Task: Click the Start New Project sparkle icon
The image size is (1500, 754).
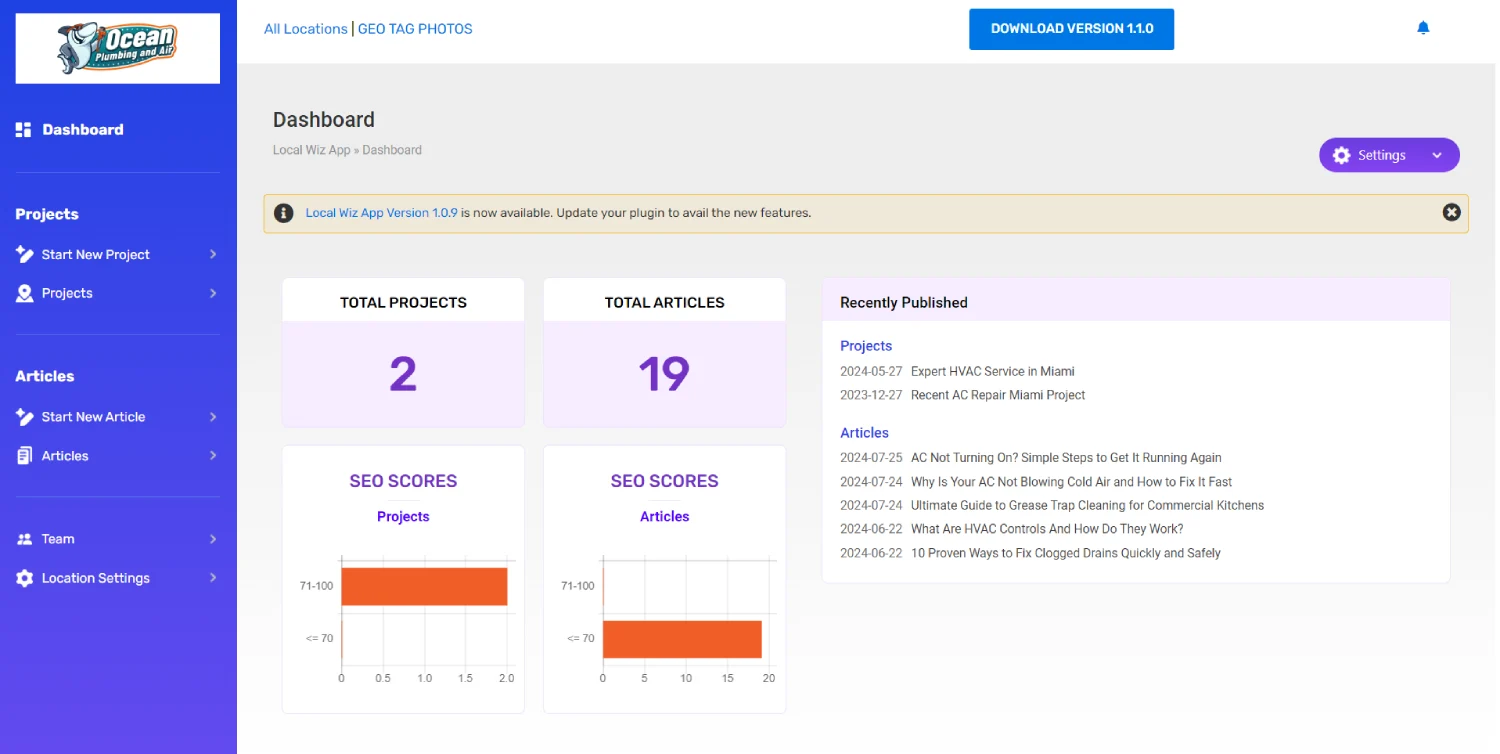Action: (24, 254)
